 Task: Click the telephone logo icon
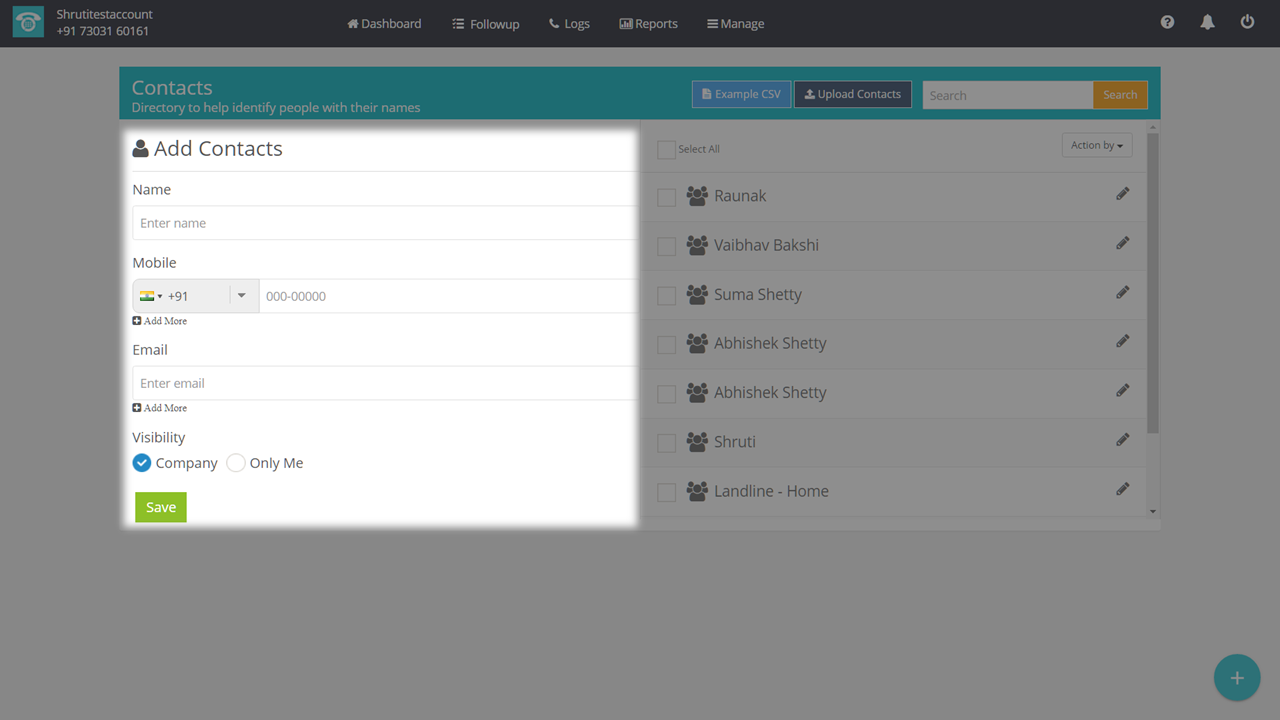tap(28, 23)
